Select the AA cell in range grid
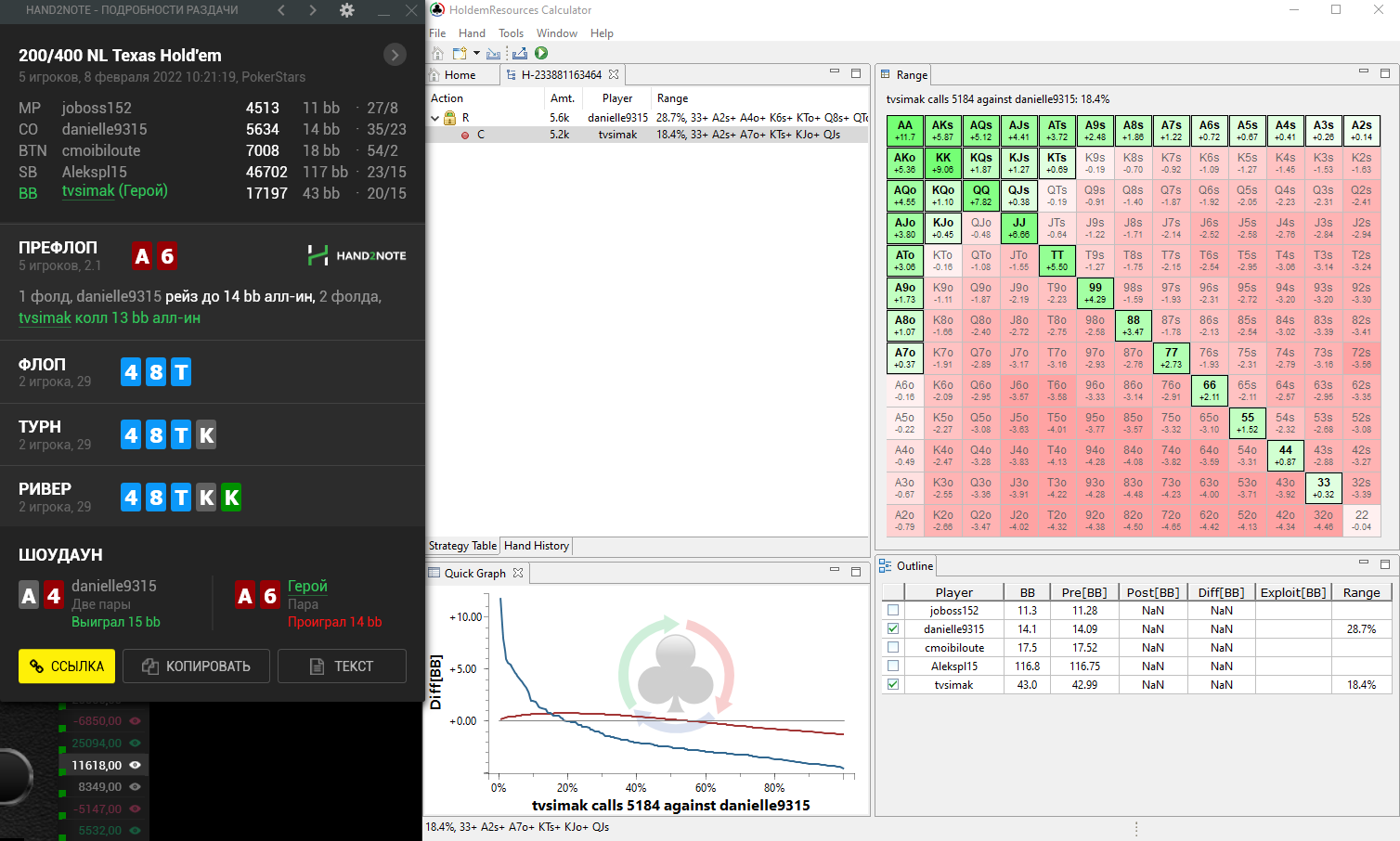This screenshot has height=841, width=1400. [904, 131]
